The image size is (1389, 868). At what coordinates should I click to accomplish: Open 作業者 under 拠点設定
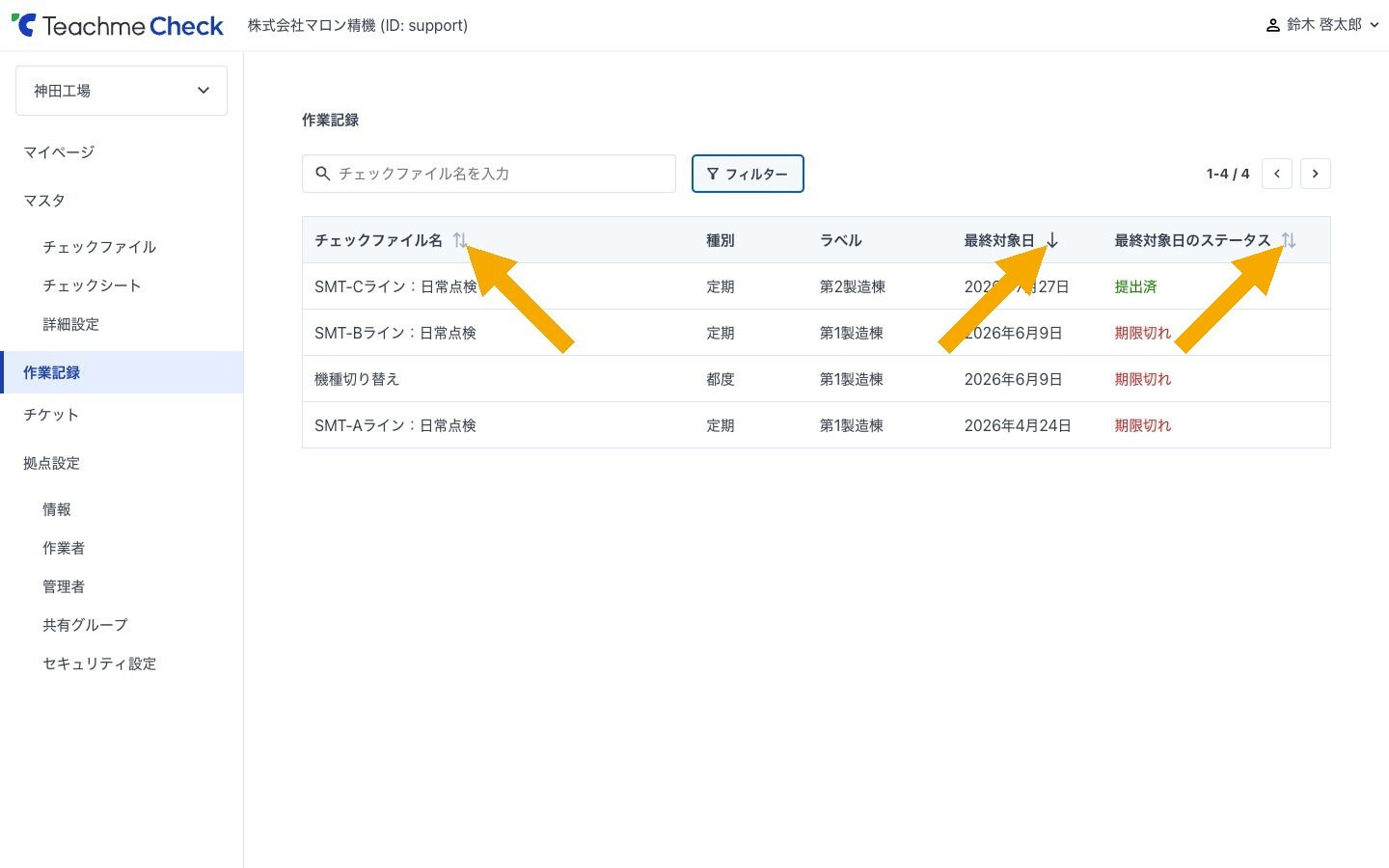[x=64, y=548]
